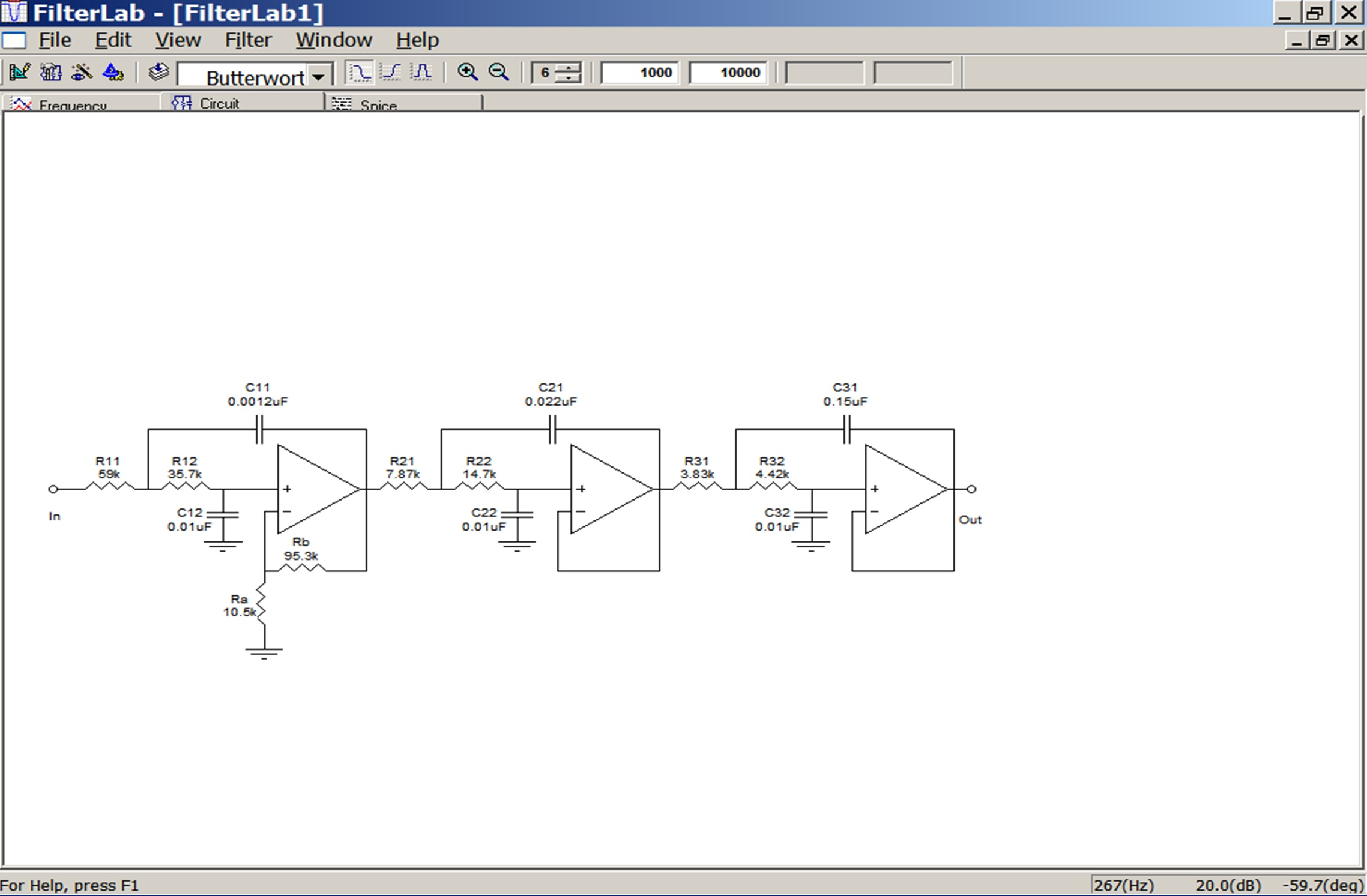The image size is (1367, 896).
Task: Select the cutoff frequency field showing 1000
Action: [640, 73]
